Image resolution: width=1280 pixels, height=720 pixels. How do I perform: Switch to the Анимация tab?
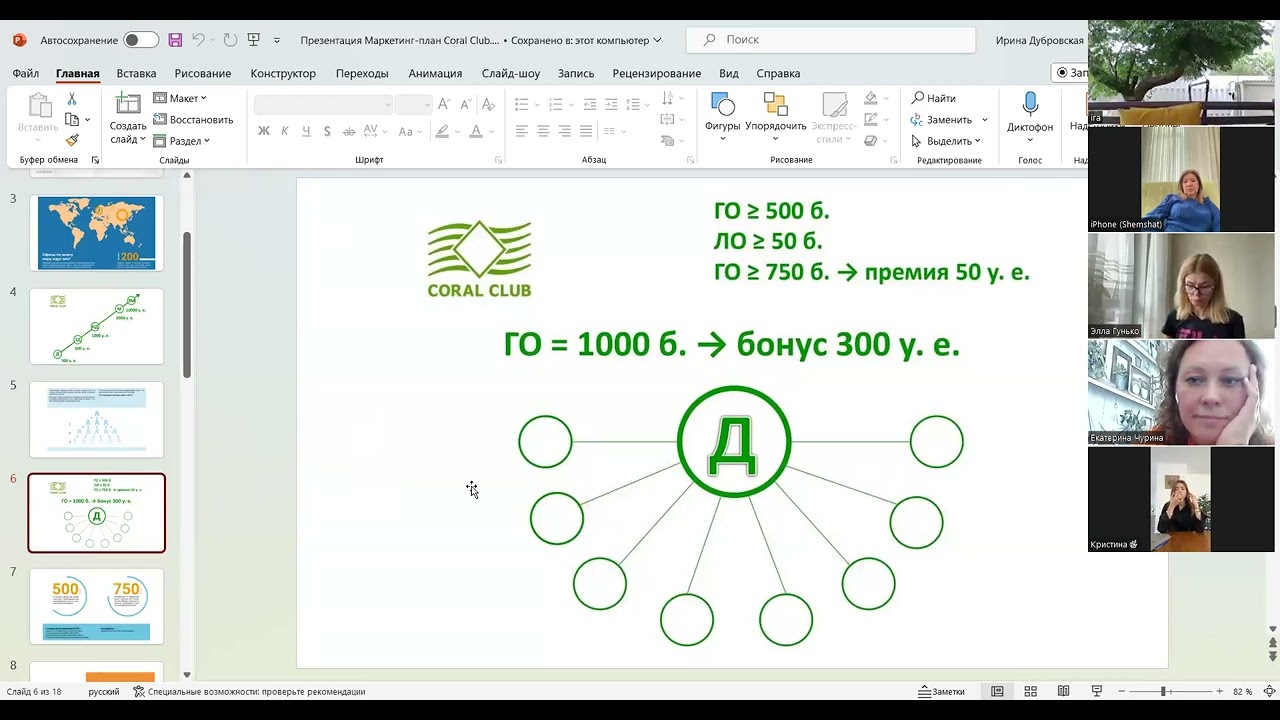435,73
